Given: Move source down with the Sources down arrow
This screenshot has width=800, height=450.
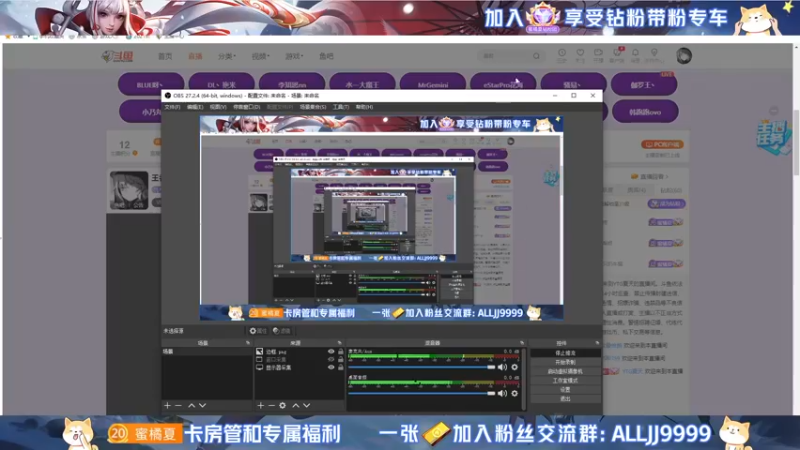Looking at the screenshot, I should (307, 405).
